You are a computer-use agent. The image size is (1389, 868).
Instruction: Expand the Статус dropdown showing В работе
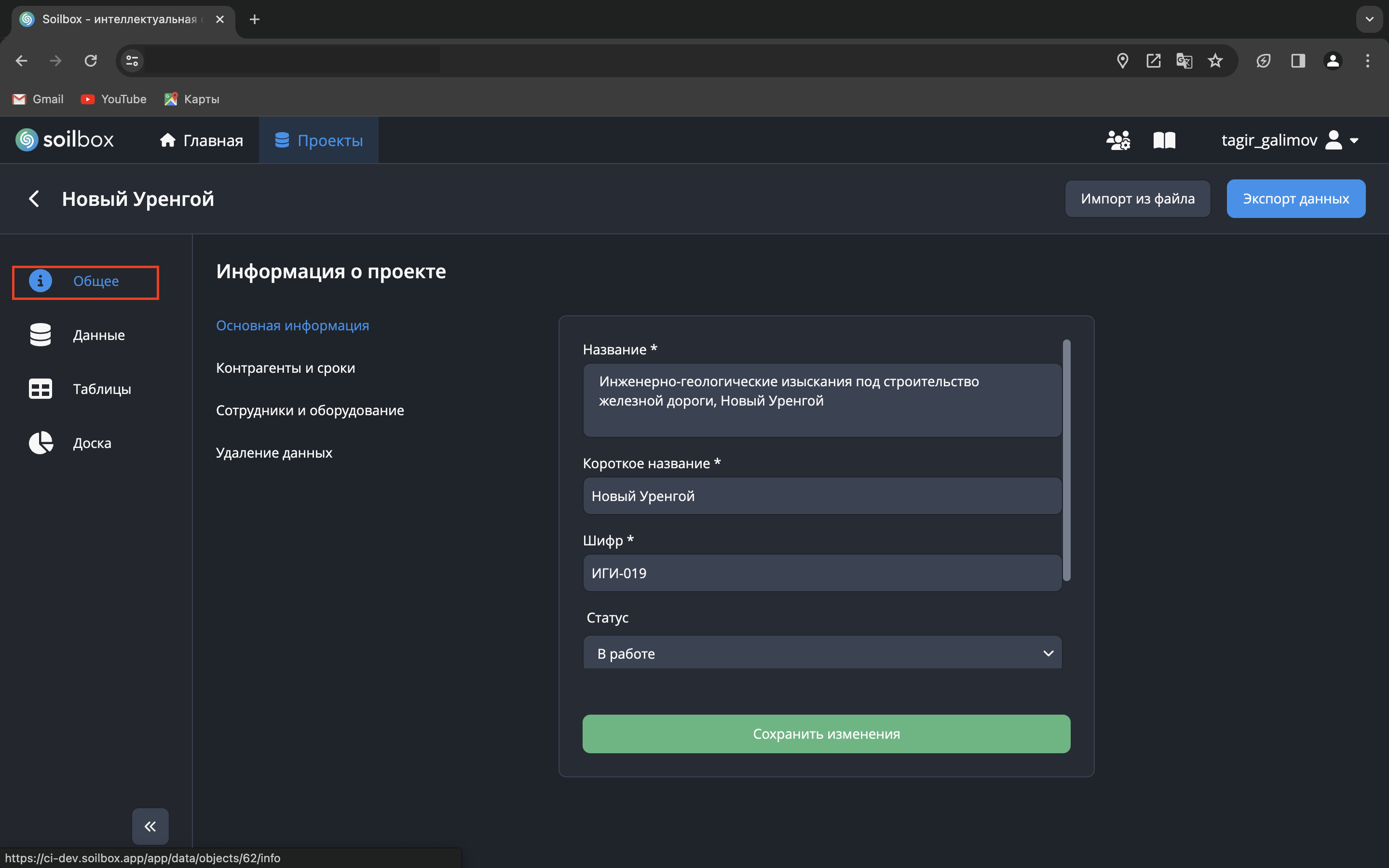tap(822, 653)
